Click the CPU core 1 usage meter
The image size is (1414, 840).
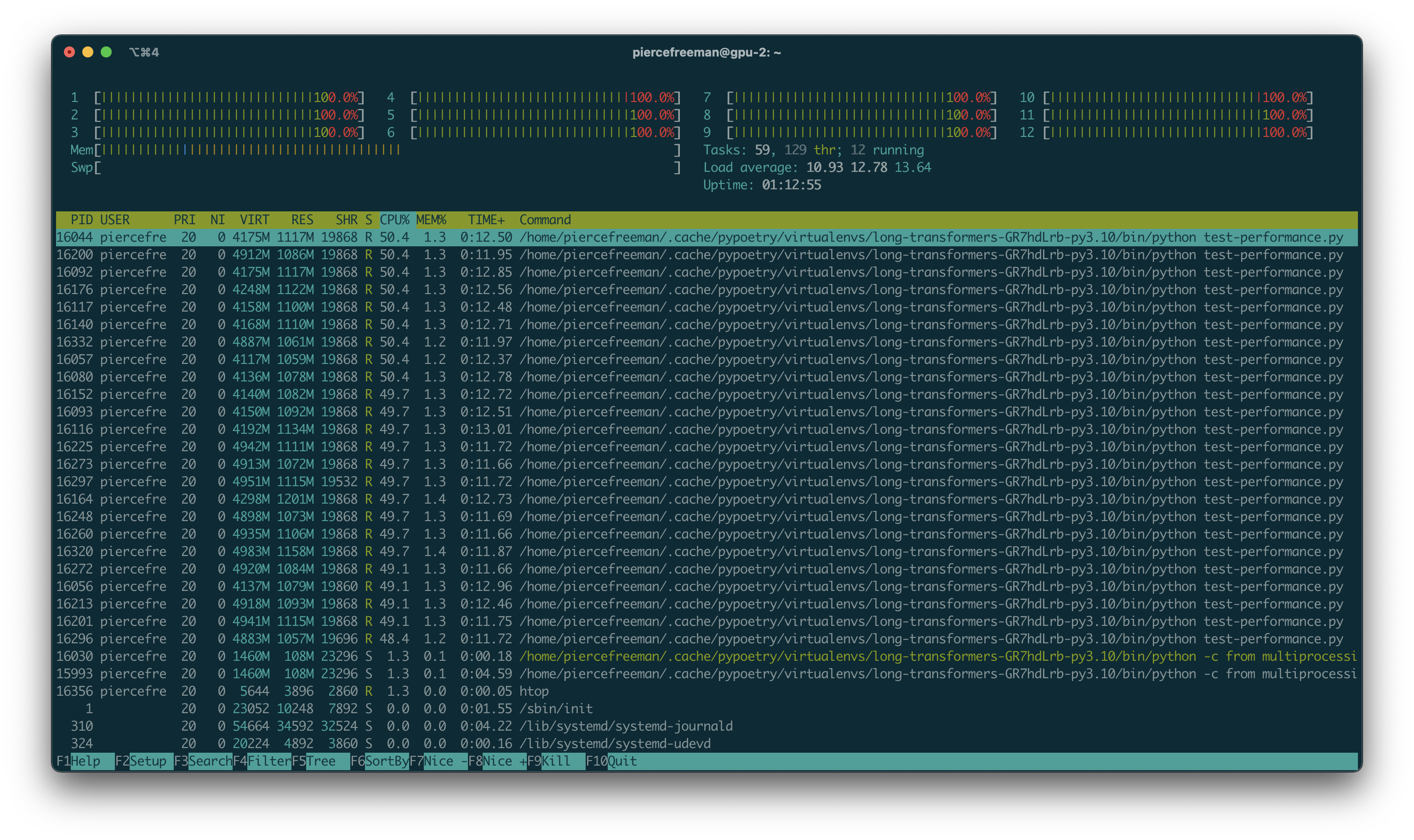[227, 97]
